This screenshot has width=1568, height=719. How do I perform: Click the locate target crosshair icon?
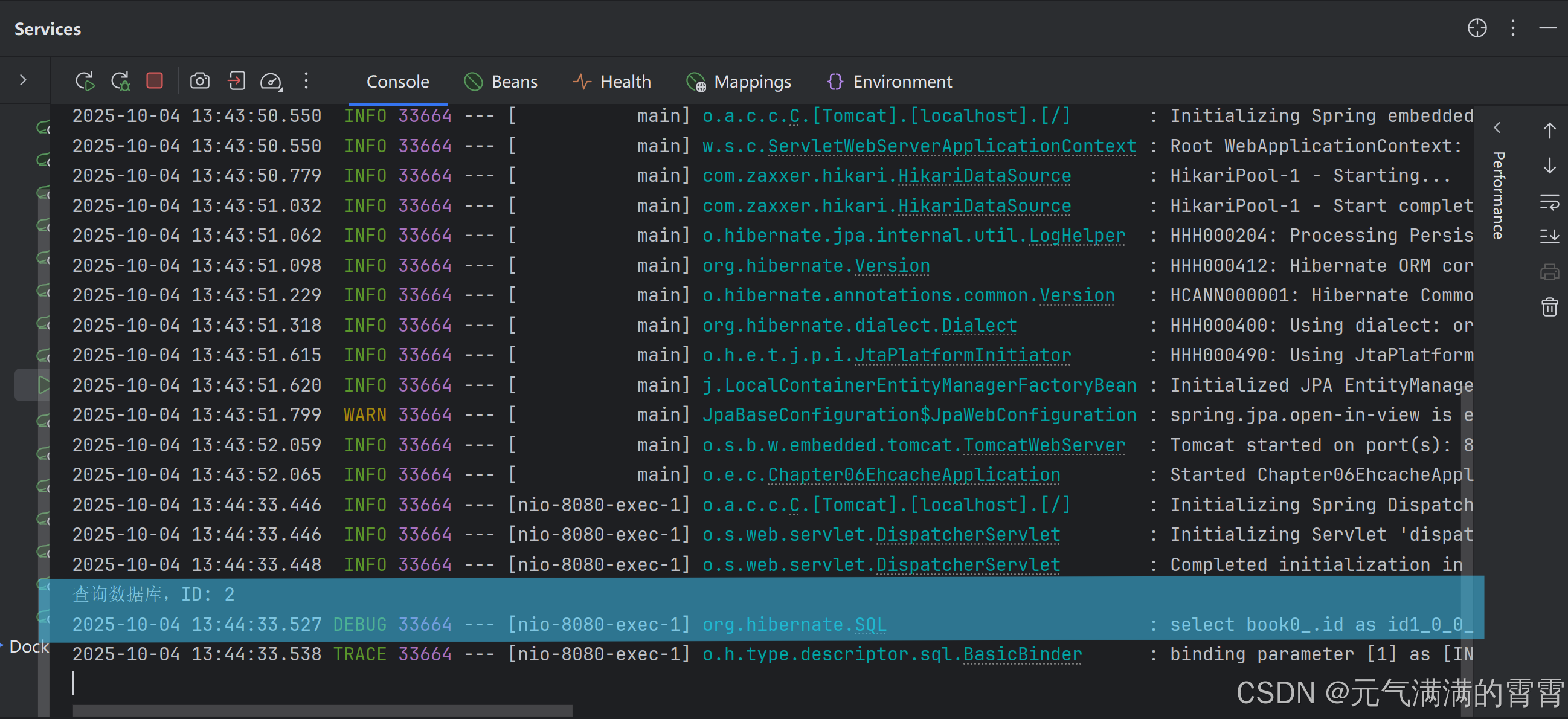click(x=1477, y=28)
